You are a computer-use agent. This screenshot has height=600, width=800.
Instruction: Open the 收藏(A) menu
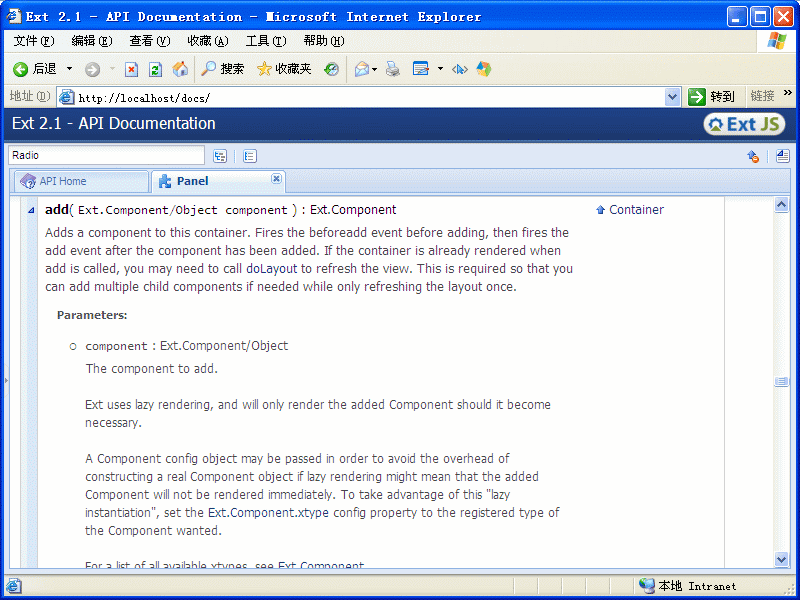[208, 41]
